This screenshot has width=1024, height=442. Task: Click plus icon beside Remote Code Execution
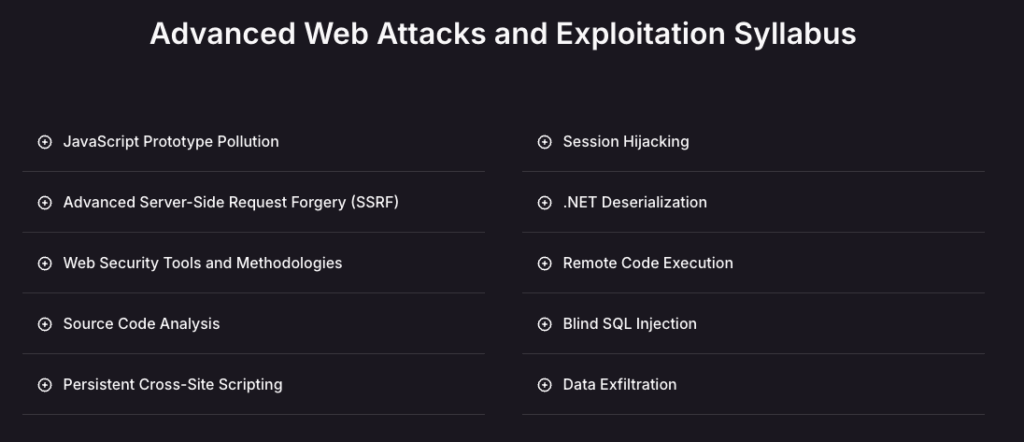[x=545, y=263]
